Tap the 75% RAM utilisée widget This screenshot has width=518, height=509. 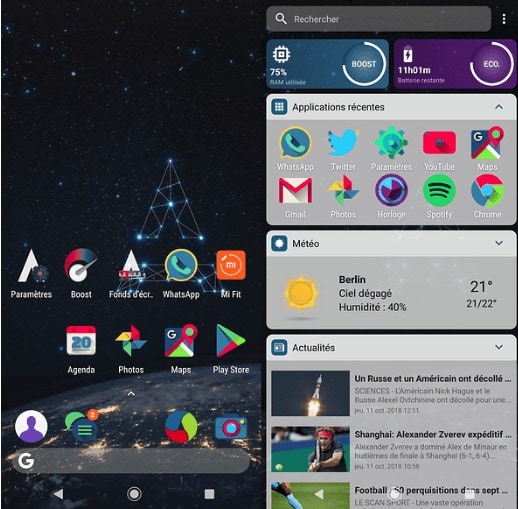click(x=327, y=64)
